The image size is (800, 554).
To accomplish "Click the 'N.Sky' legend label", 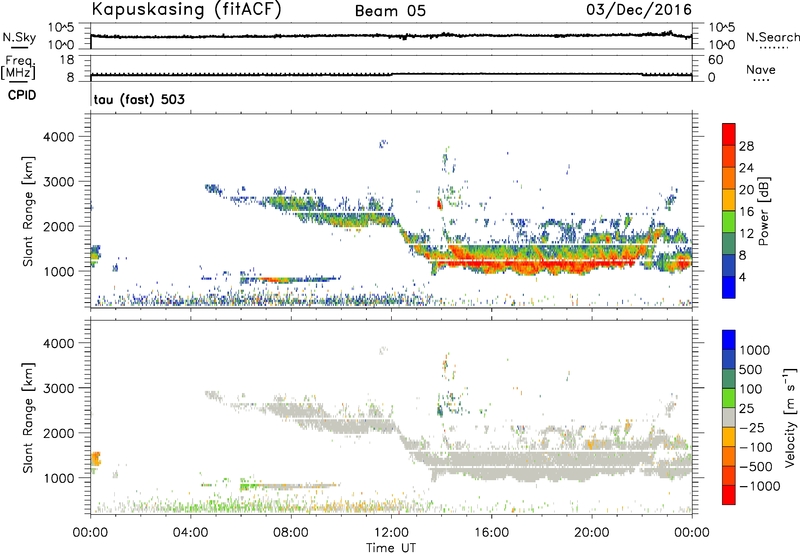I will coord(19,37).
